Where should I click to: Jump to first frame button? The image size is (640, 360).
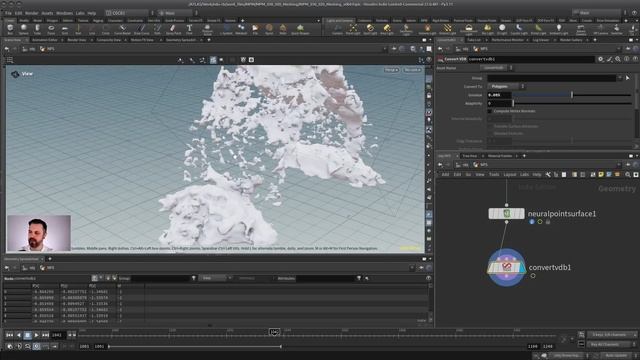[9, 335]
